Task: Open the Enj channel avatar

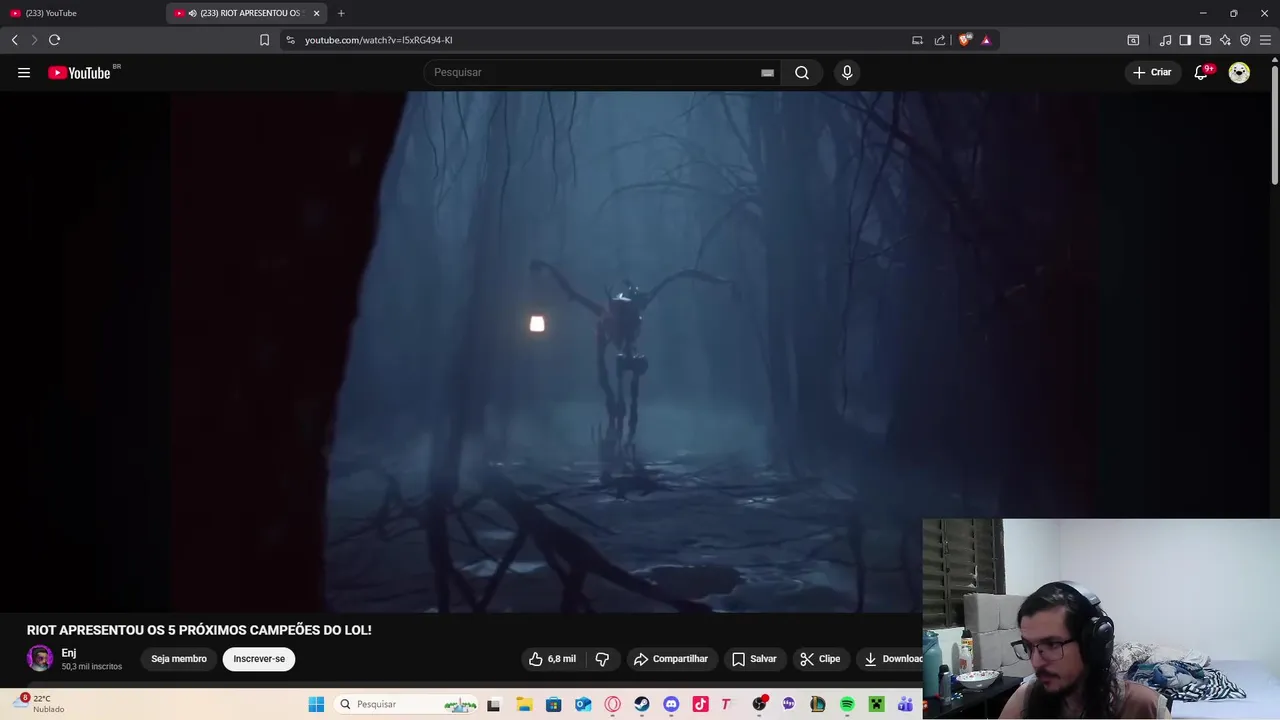Action: [x=40, y=658]
